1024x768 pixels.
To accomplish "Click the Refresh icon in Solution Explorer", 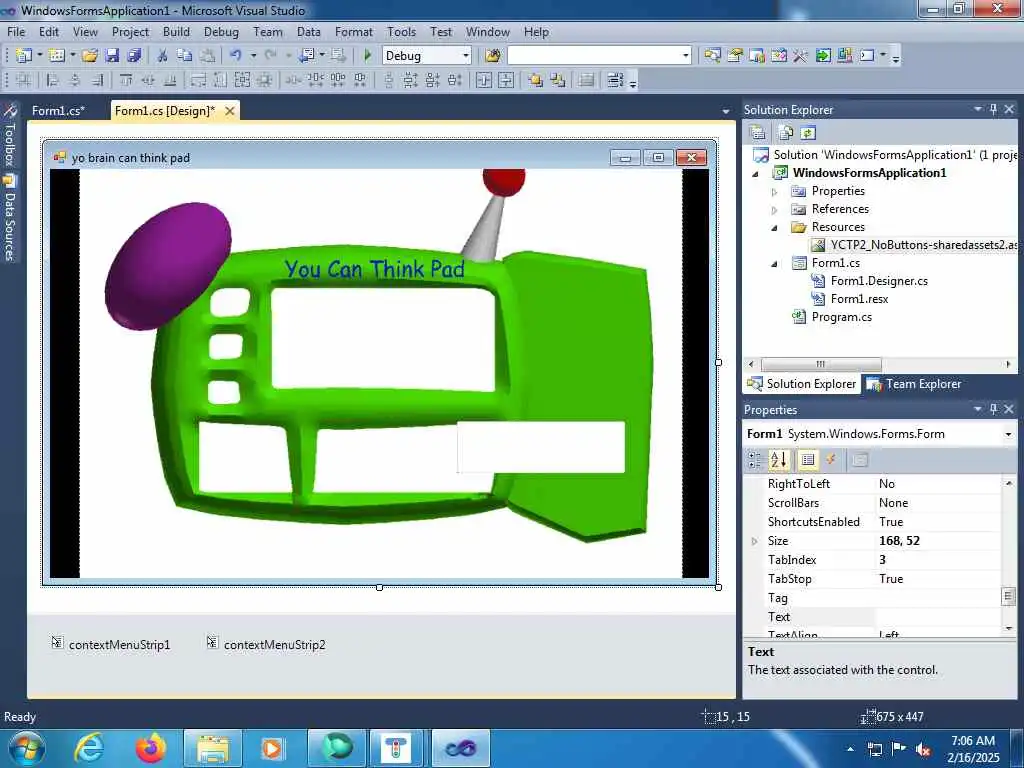I will coord(808,133).
